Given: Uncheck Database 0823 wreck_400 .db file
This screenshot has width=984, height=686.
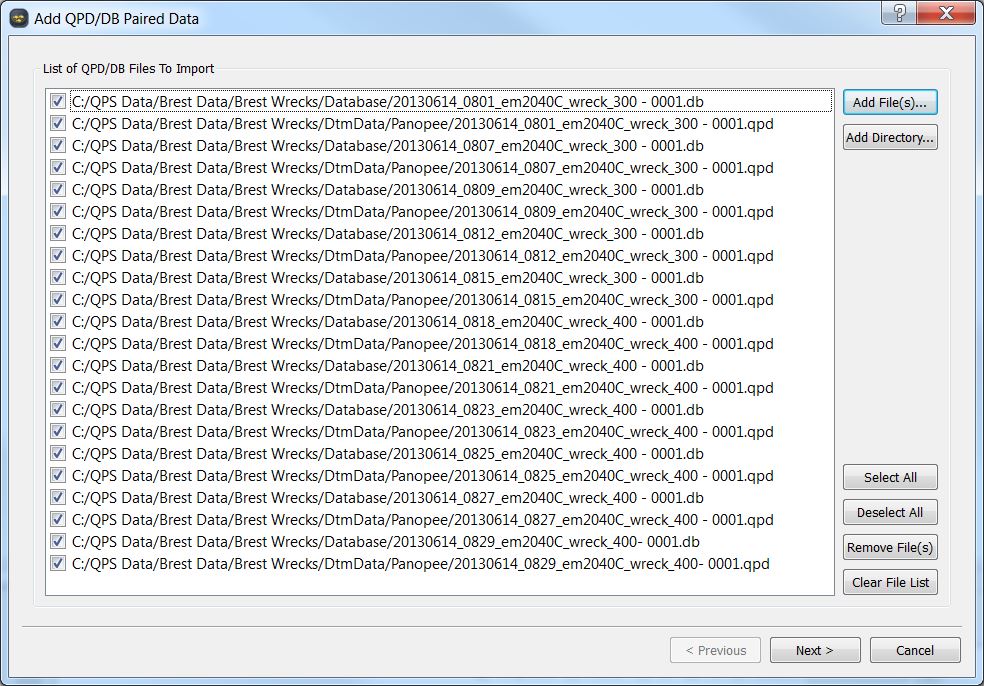Looking at the screenshot, I should click(58, 409).
